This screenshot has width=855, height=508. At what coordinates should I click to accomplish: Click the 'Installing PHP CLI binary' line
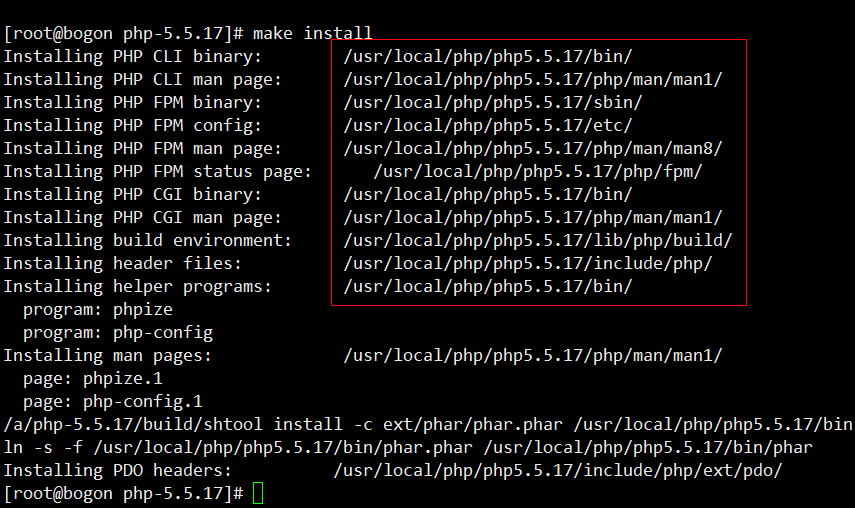coord(132,57)
